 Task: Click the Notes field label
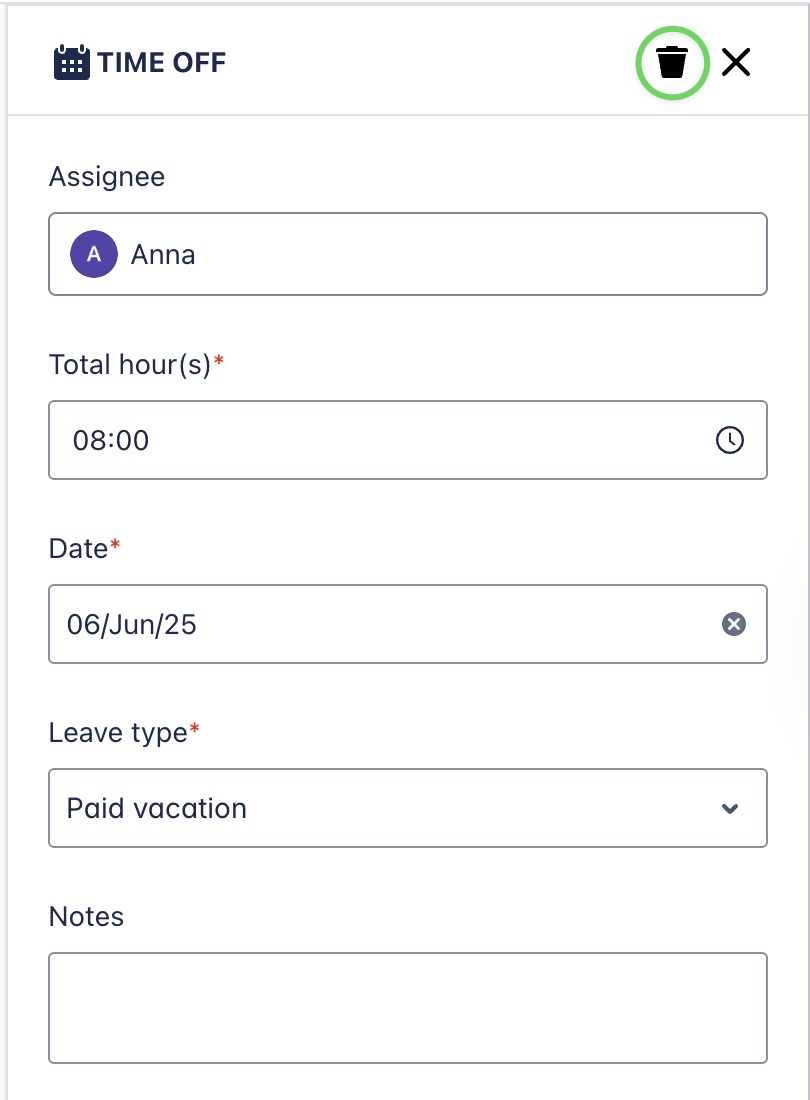(86, 917)
